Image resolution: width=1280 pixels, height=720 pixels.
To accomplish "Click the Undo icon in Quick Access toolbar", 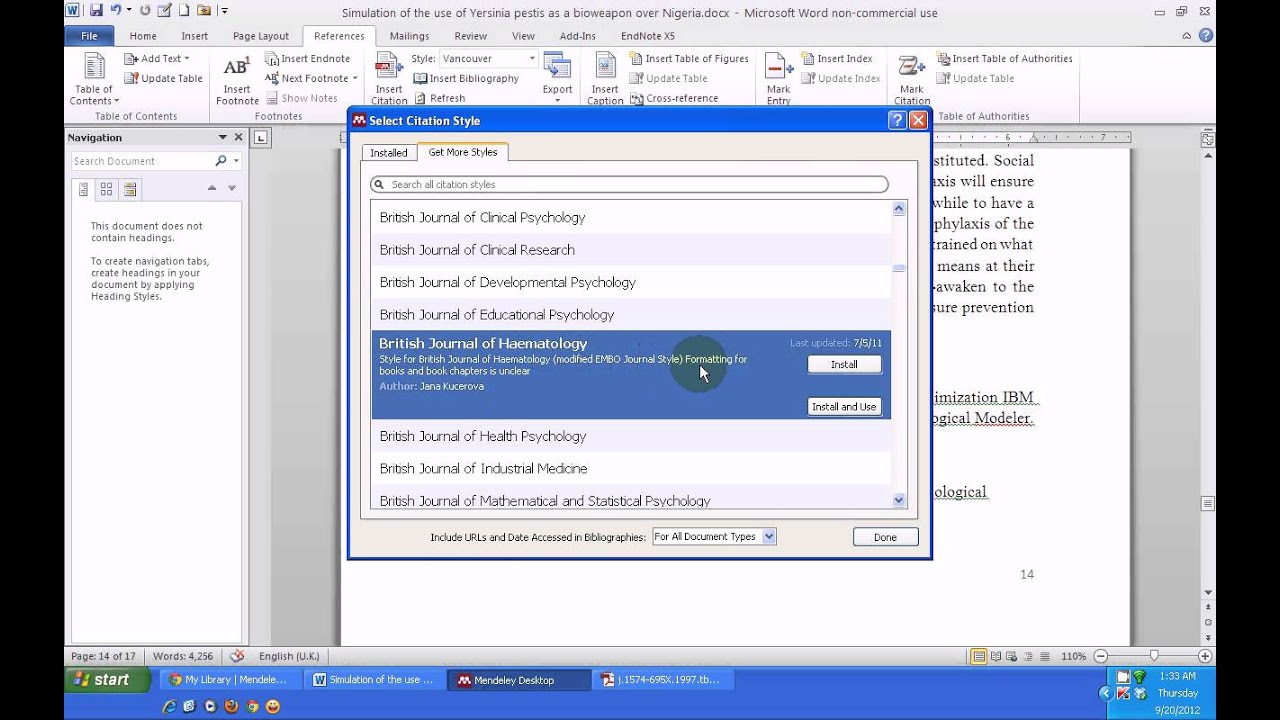I will pos(115,11).
